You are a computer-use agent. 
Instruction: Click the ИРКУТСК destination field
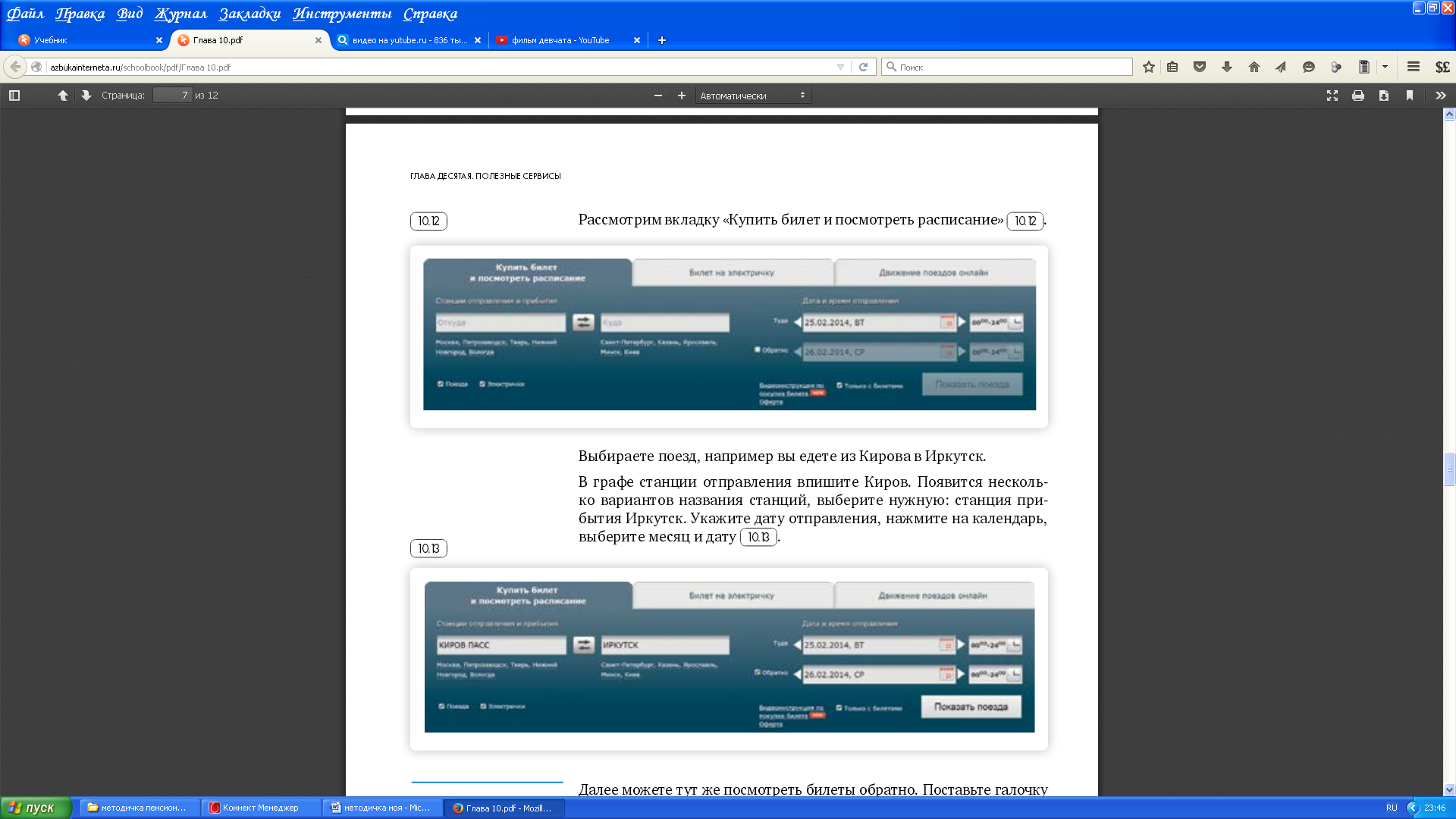(665, 645)
